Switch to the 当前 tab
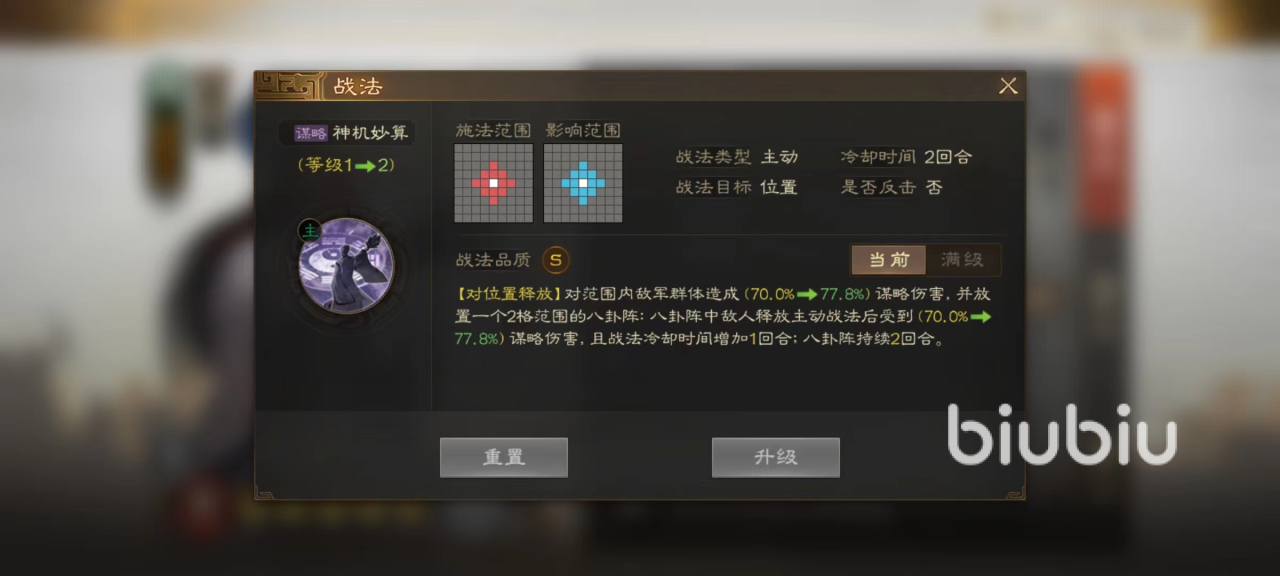This screenshot has height=576, width=1280. [888, 260]
